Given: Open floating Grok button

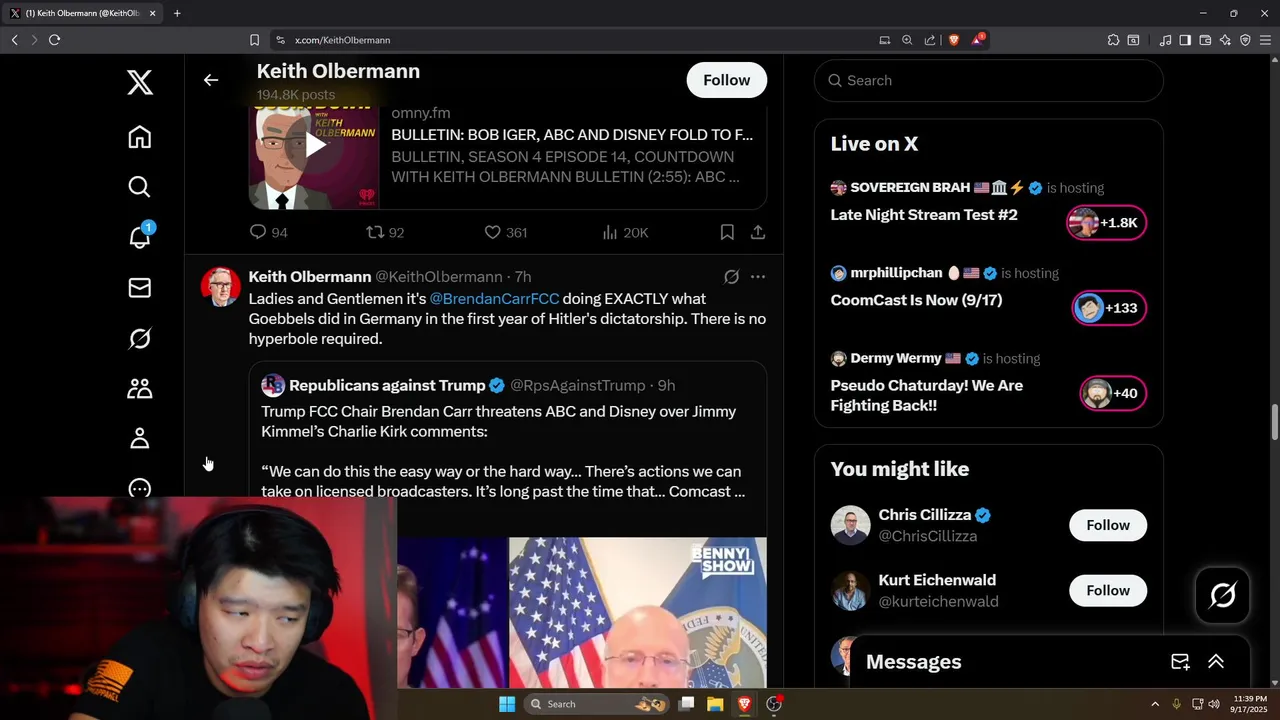Looking at the screenshot, I should (x=1222, y=596).
